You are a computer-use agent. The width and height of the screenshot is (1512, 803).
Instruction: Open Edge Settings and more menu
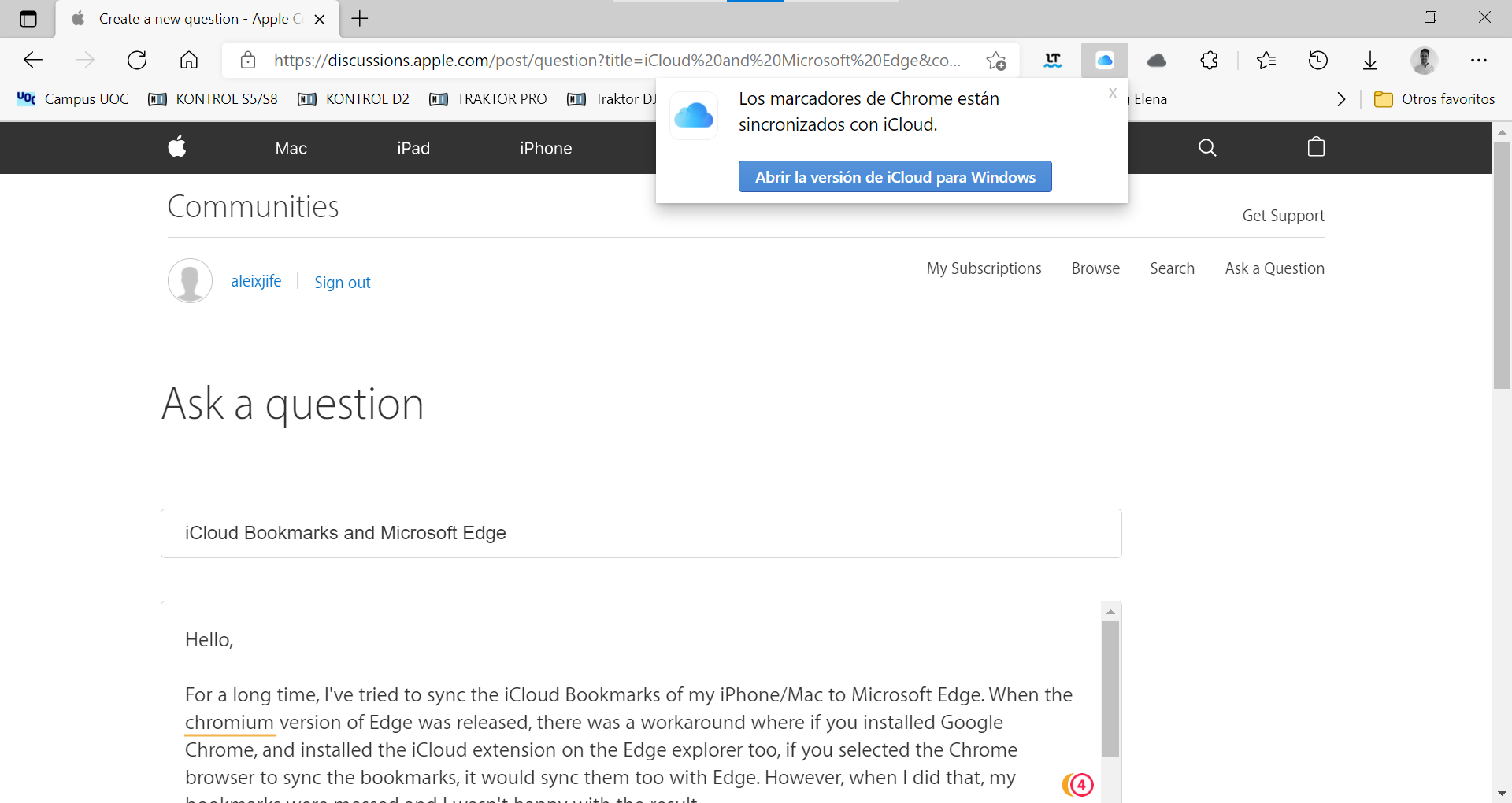pyautogui.click(x=1479, y=61)
